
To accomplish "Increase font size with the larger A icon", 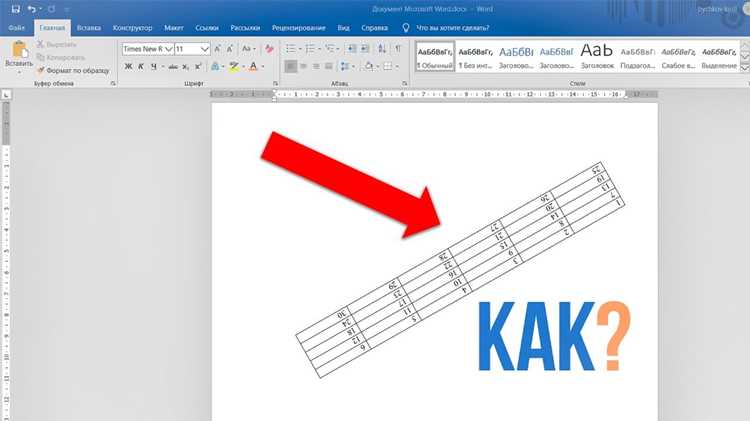I will [x=218, y=49].
